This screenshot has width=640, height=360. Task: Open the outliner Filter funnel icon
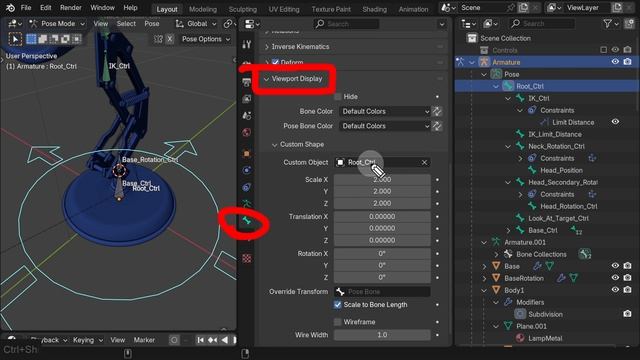tap(611, 24)
